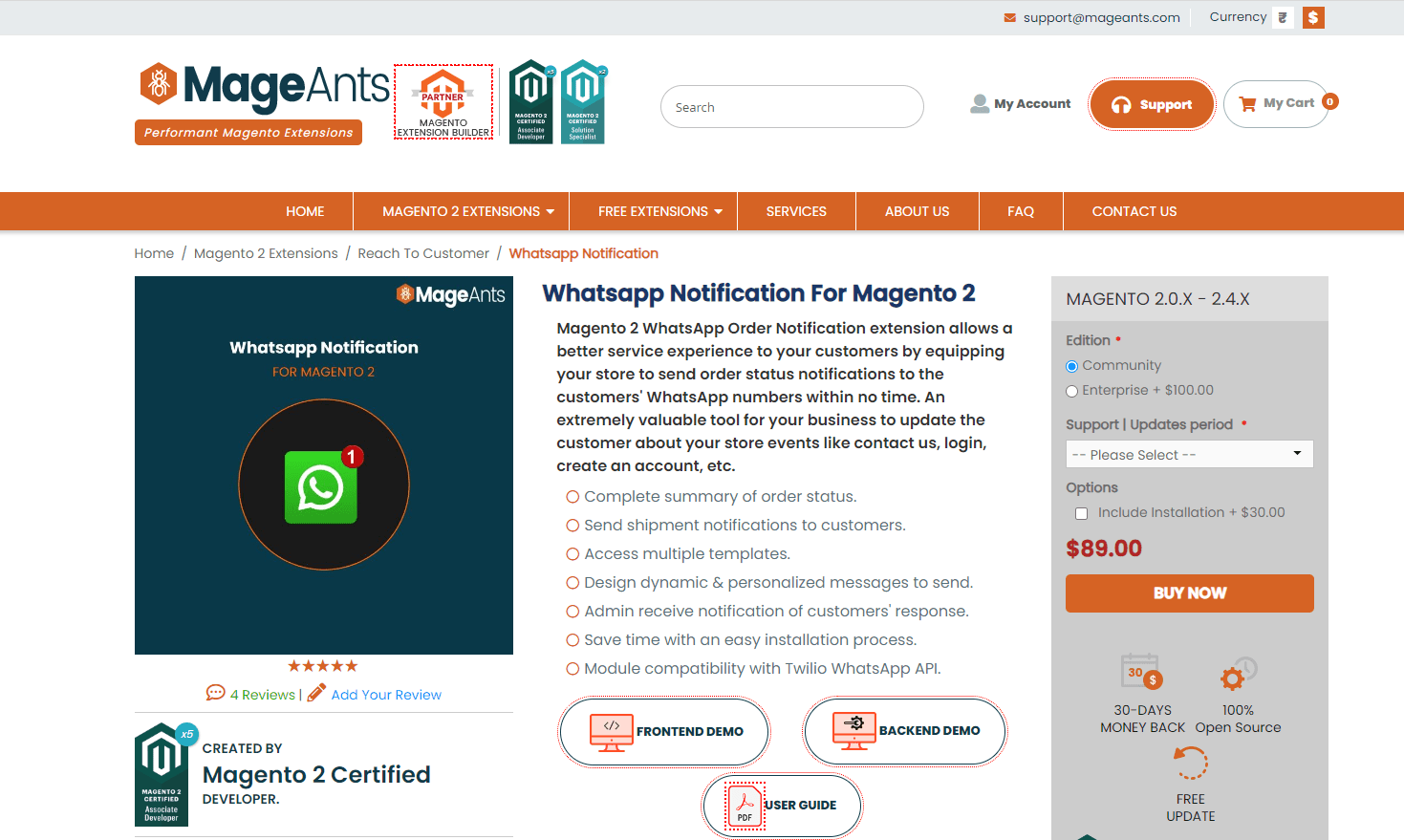Click Add Your Review link
Screen dimensions: 1404x840
tap(386, 695)
